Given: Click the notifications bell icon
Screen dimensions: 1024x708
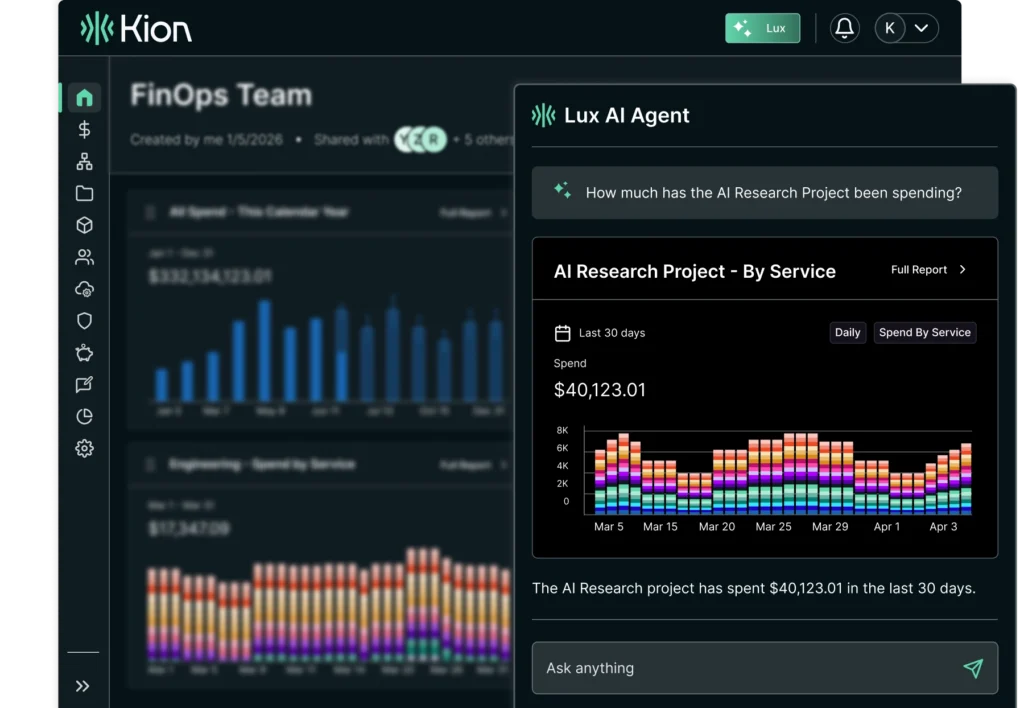Looking at the screenshot, I should tap(845, 28).
